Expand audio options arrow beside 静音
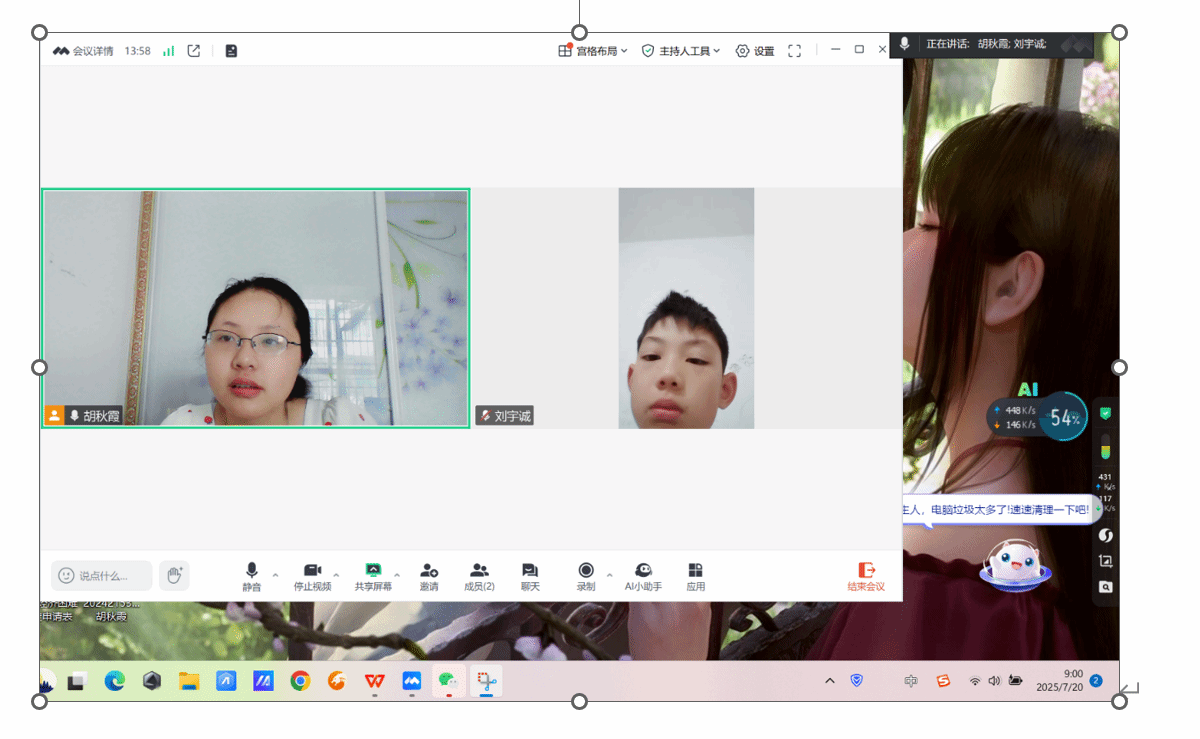The height and width of the screenshot is (739, 1200). click(275, 575)
